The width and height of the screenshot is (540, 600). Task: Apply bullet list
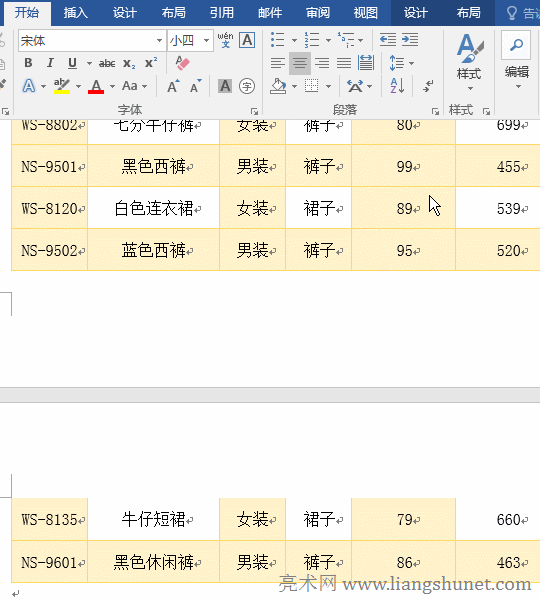click(x=278, y=40)
